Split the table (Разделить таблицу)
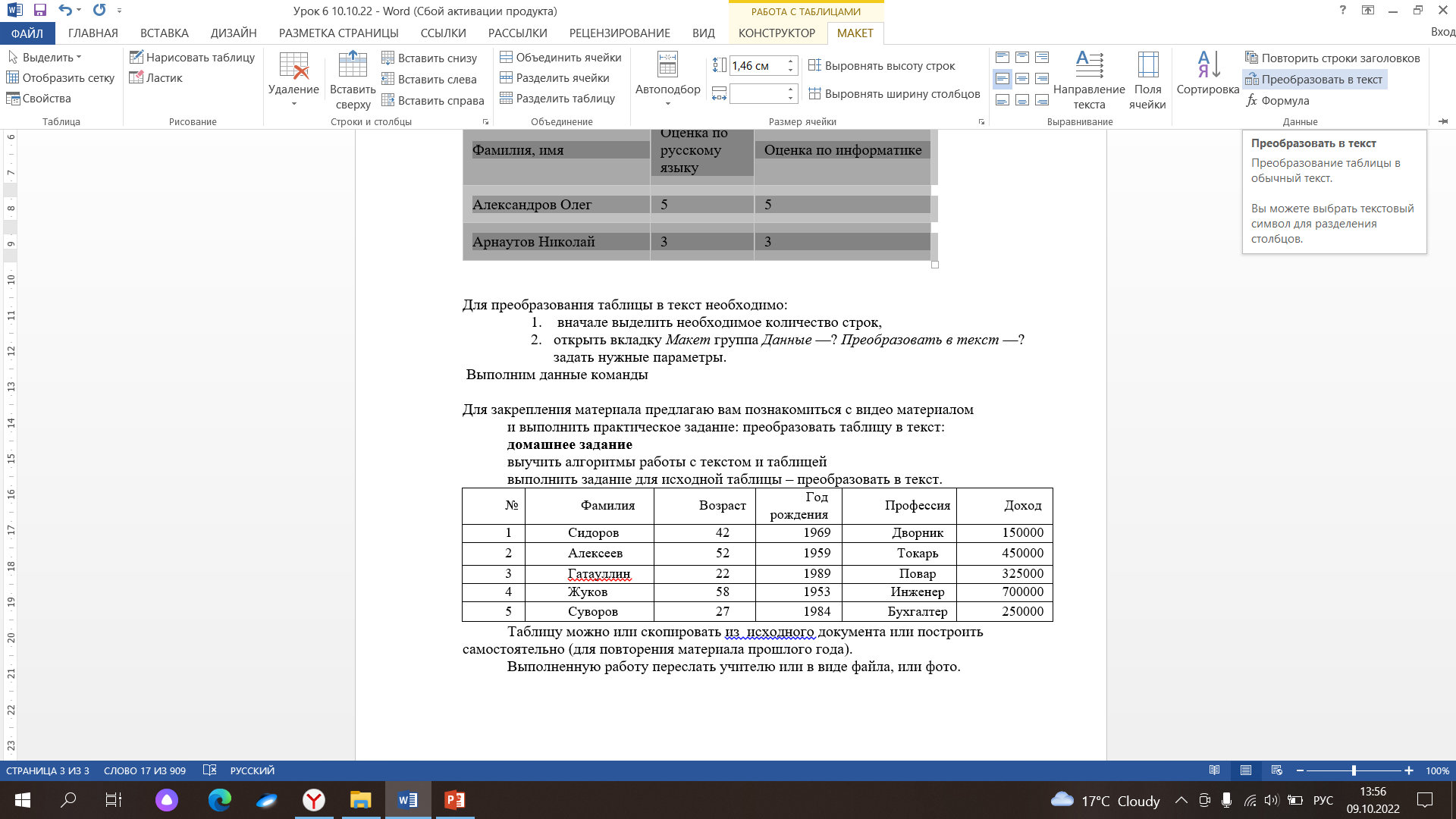1456x819 pixels. pyautogui.click(x=557, y=98)
